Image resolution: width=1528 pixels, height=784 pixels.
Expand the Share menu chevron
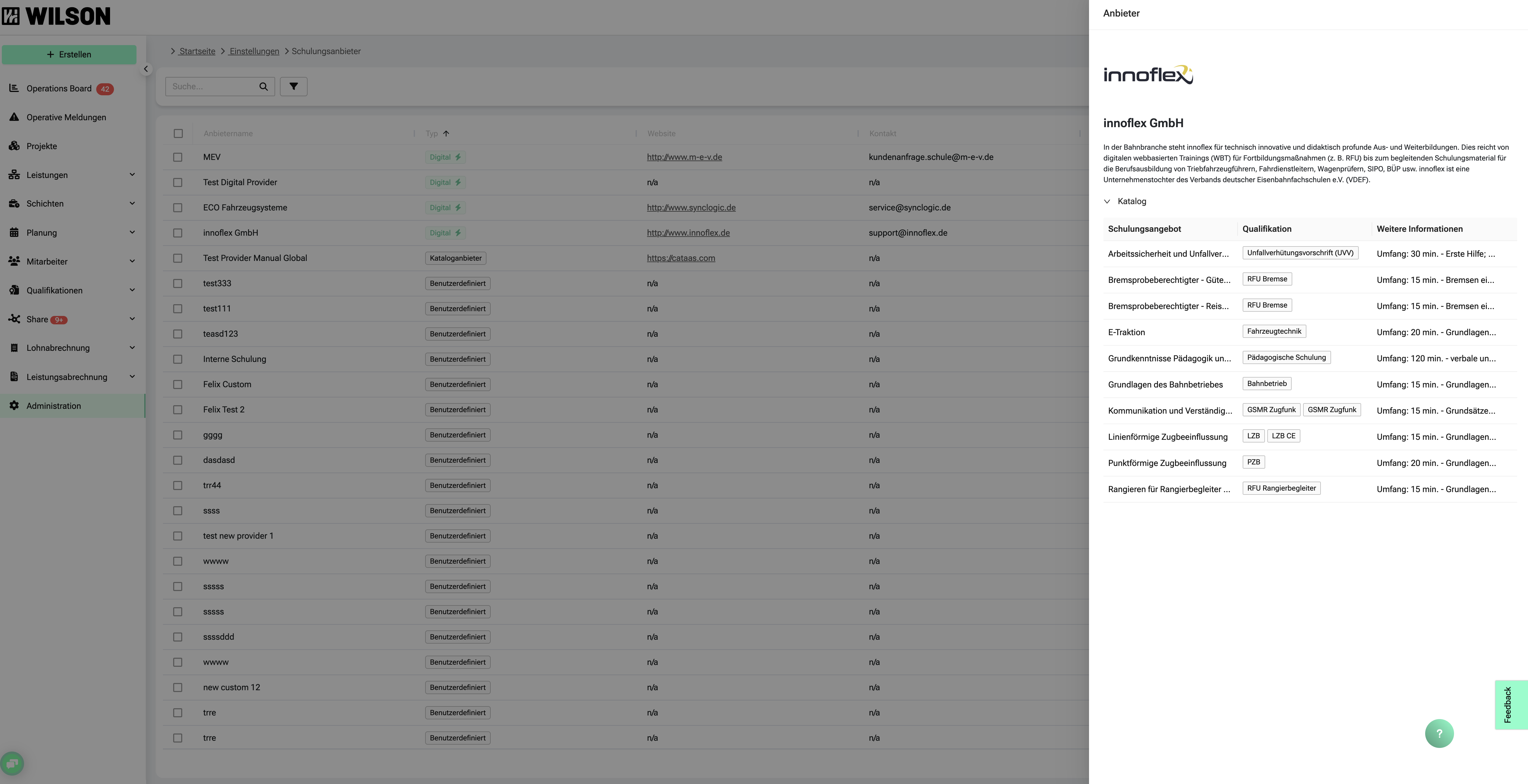point(132,318)
